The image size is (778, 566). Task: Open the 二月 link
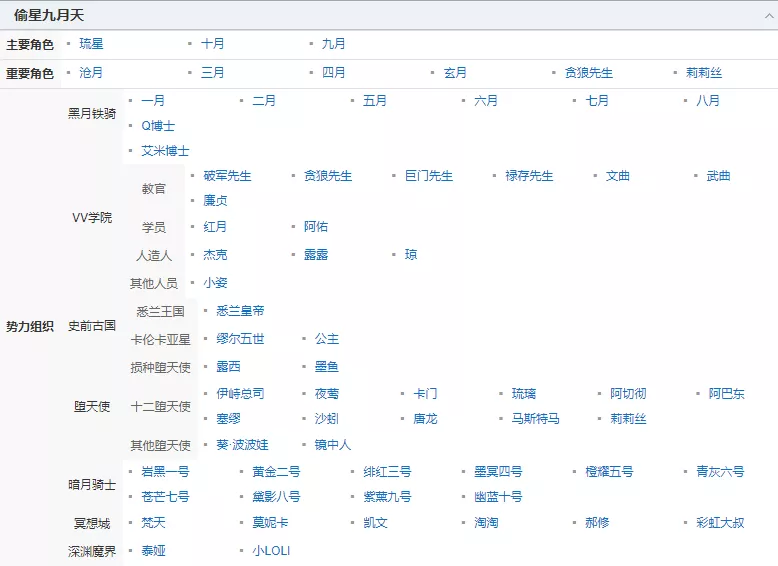coord(264,101)
